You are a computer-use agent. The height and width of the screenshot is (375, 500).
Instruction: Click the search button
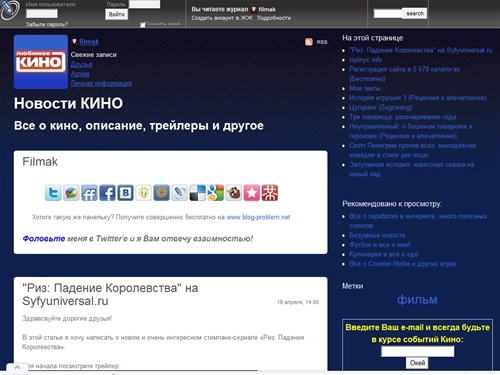point(415,13)
